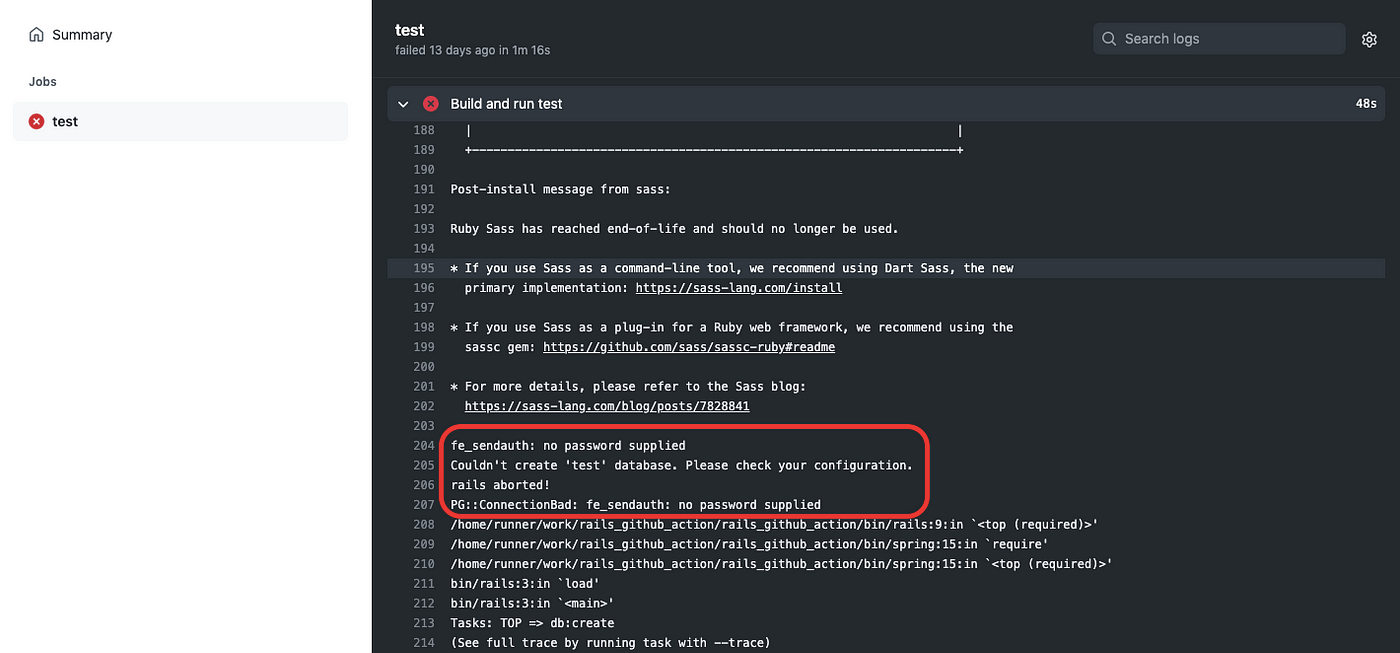Click the magnifier icon in Search logs
This screenshot has width=1400, height=653.
point(1109,39)
